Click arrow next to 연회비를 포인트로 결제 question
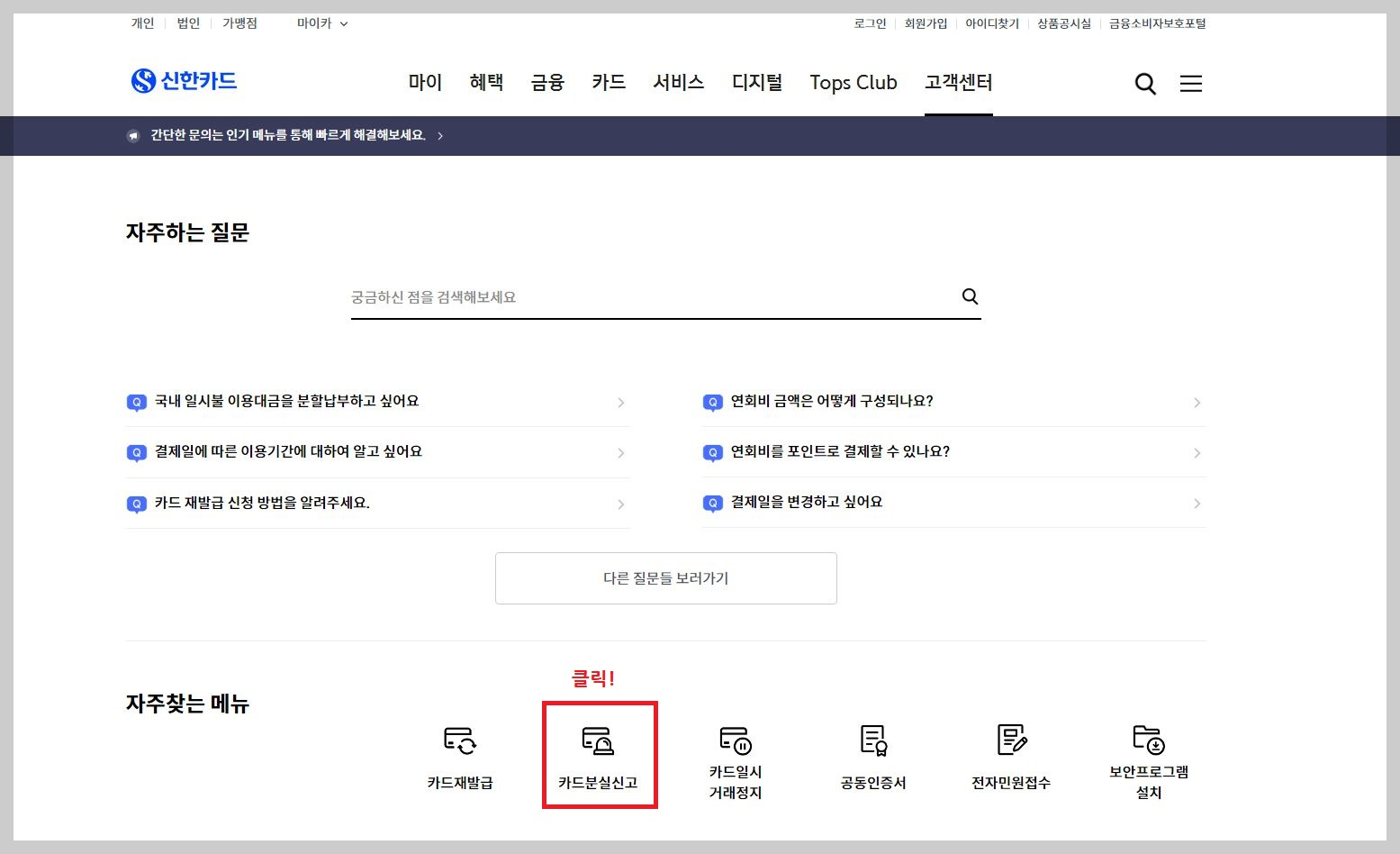1400x854 pixels. point(1197,453)
